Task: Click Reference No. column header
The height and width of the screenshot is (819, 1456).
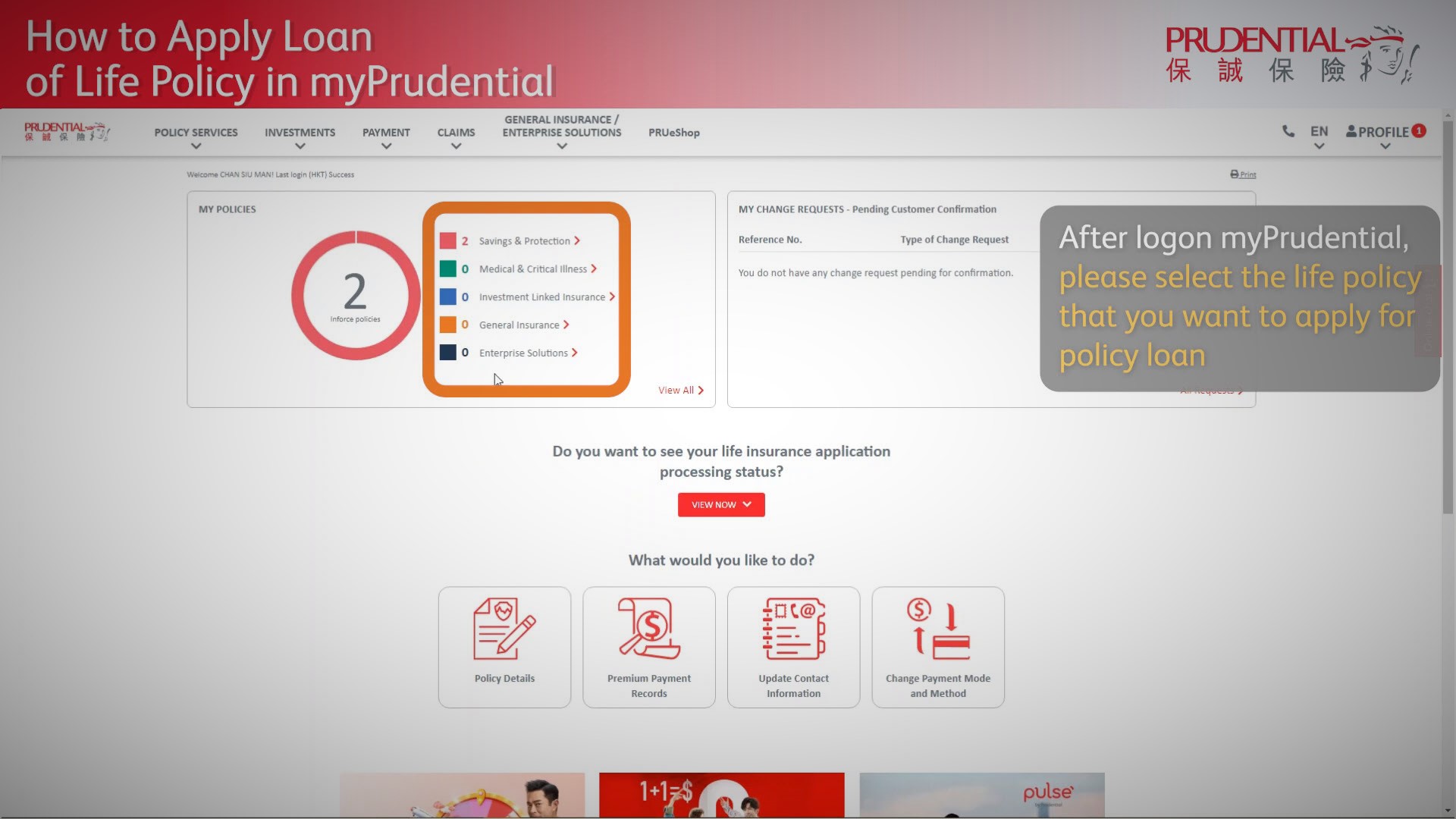Action: click(x=770, y=240)
